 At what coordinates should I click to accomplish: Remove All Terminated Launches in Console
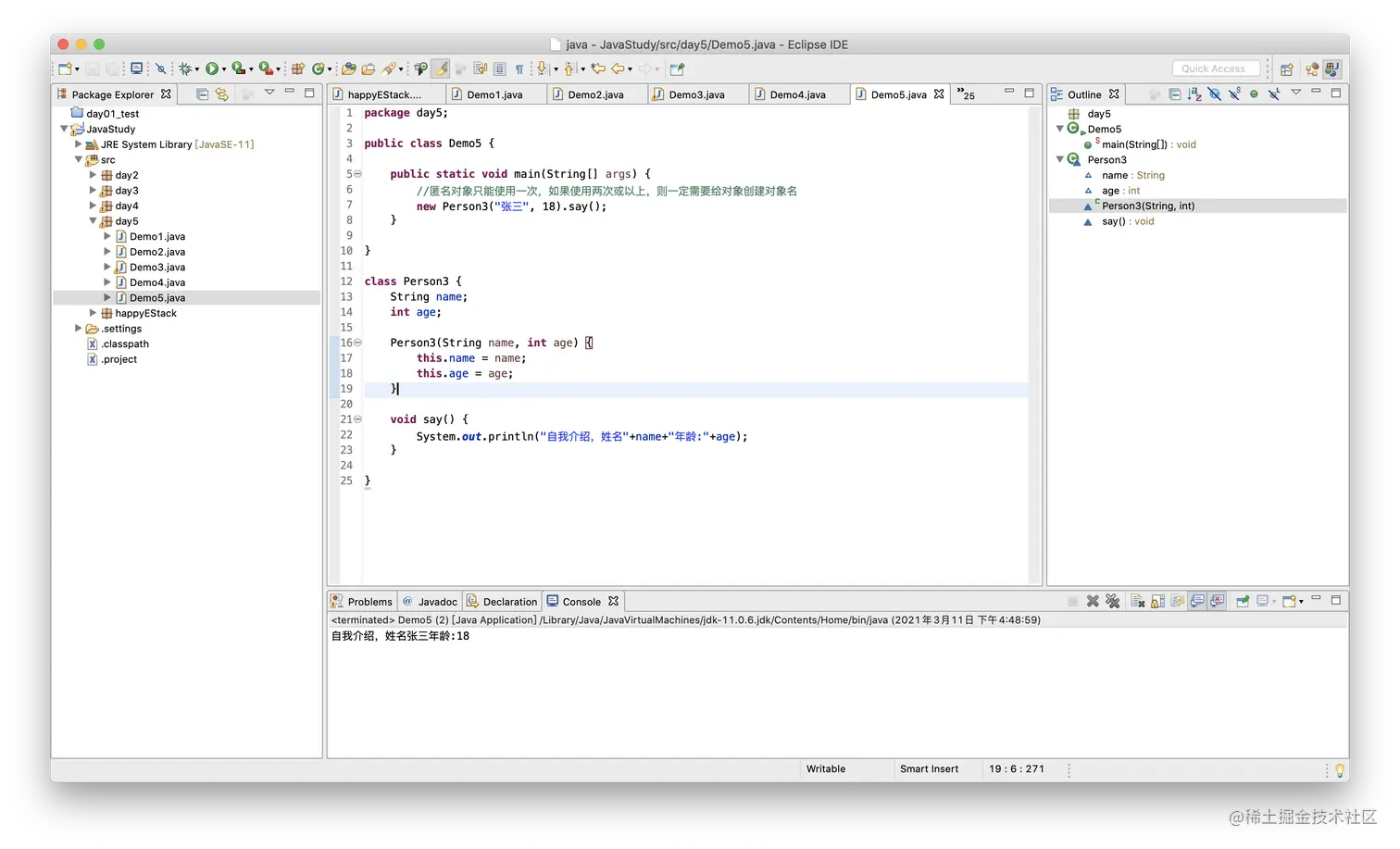click(1113, 602)
